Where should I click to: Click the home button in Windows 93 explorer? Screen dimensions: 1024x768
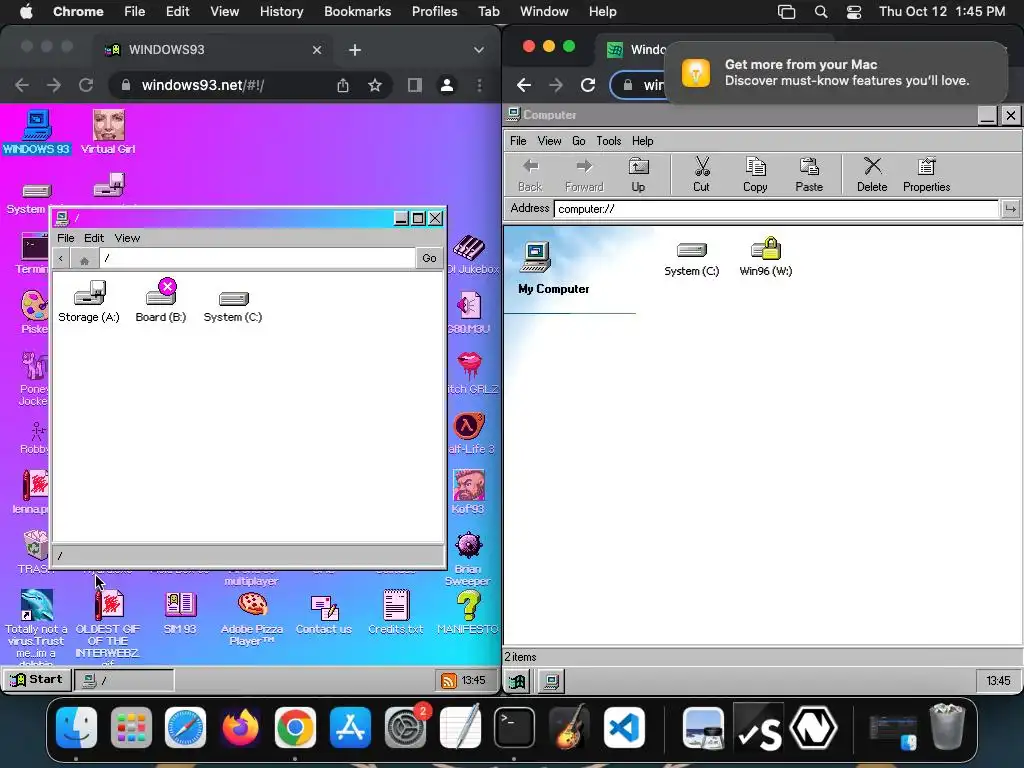84,259
